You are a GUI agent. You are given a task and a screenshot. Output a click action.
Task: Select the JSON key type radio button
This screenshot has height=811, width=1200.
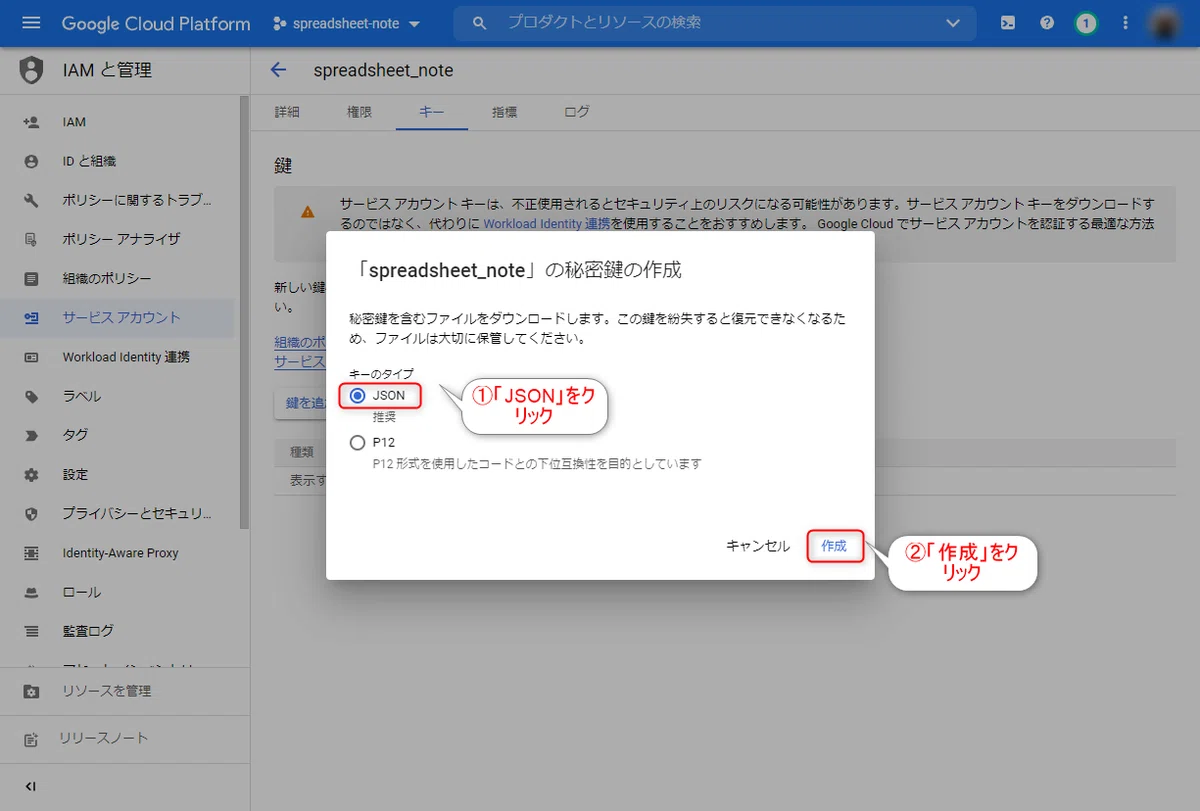tap(357, 396)
